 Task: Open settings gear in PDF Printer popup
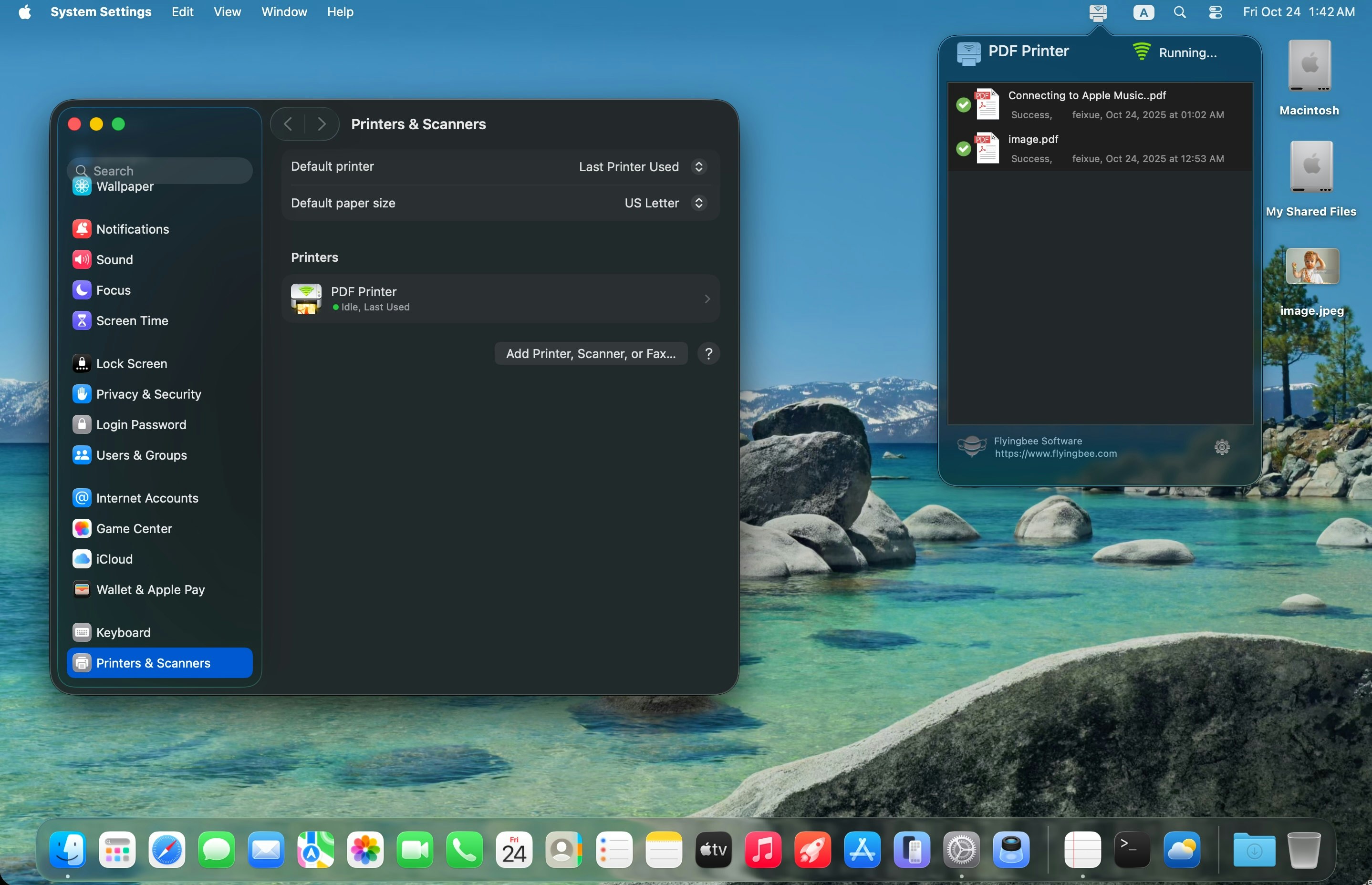coord(1221,447)
